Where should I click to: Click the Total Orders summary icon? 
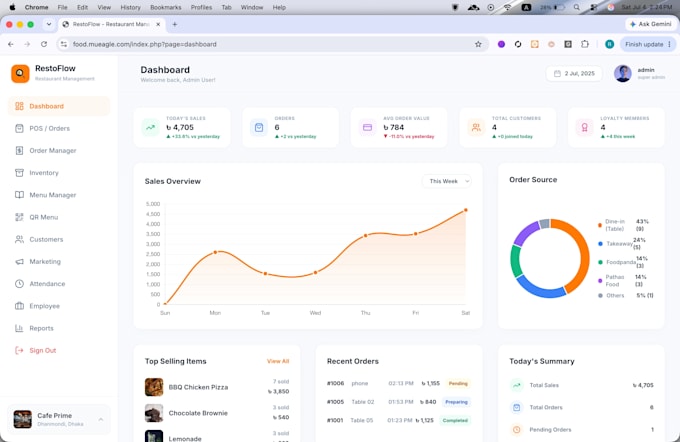pos(517,407)
